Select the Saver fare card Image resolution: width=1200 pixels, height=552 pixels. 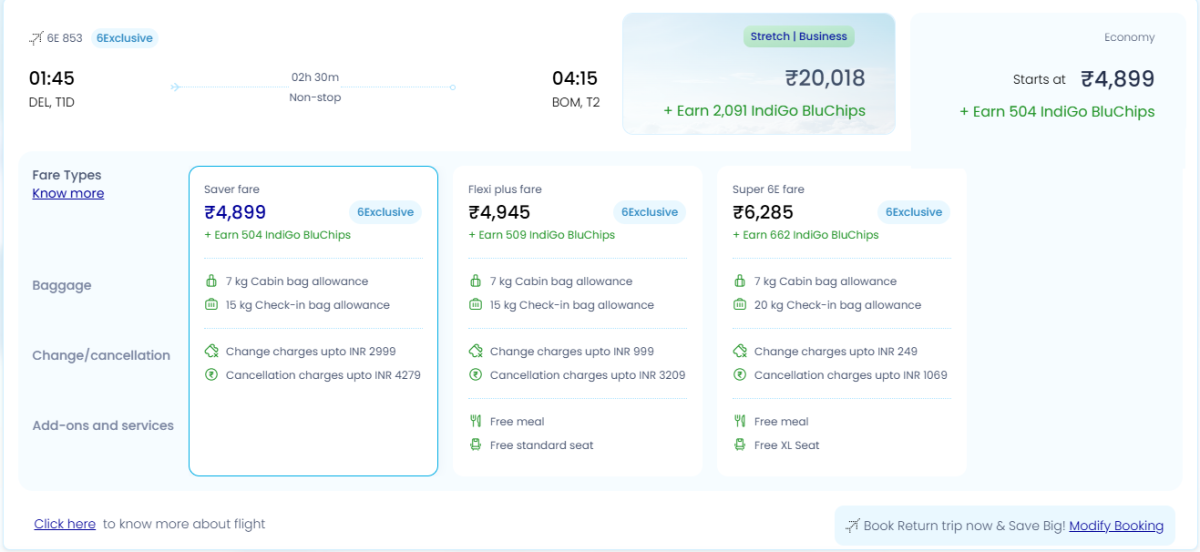pos(313,320)
